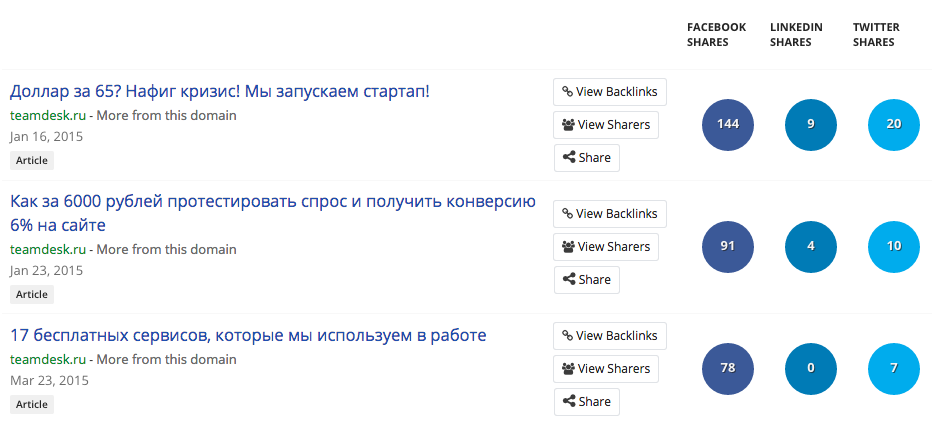Click link icon in first View Backlinks button

pos(567,92)
